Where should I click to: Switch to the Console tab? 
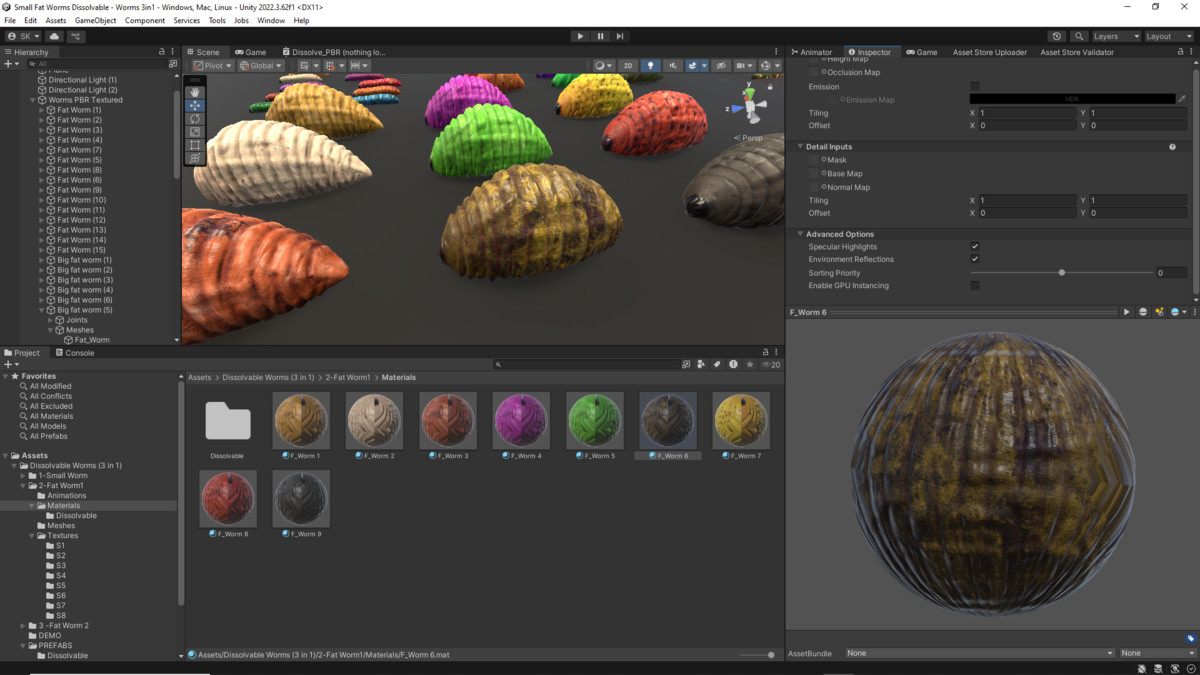(75, 353)
